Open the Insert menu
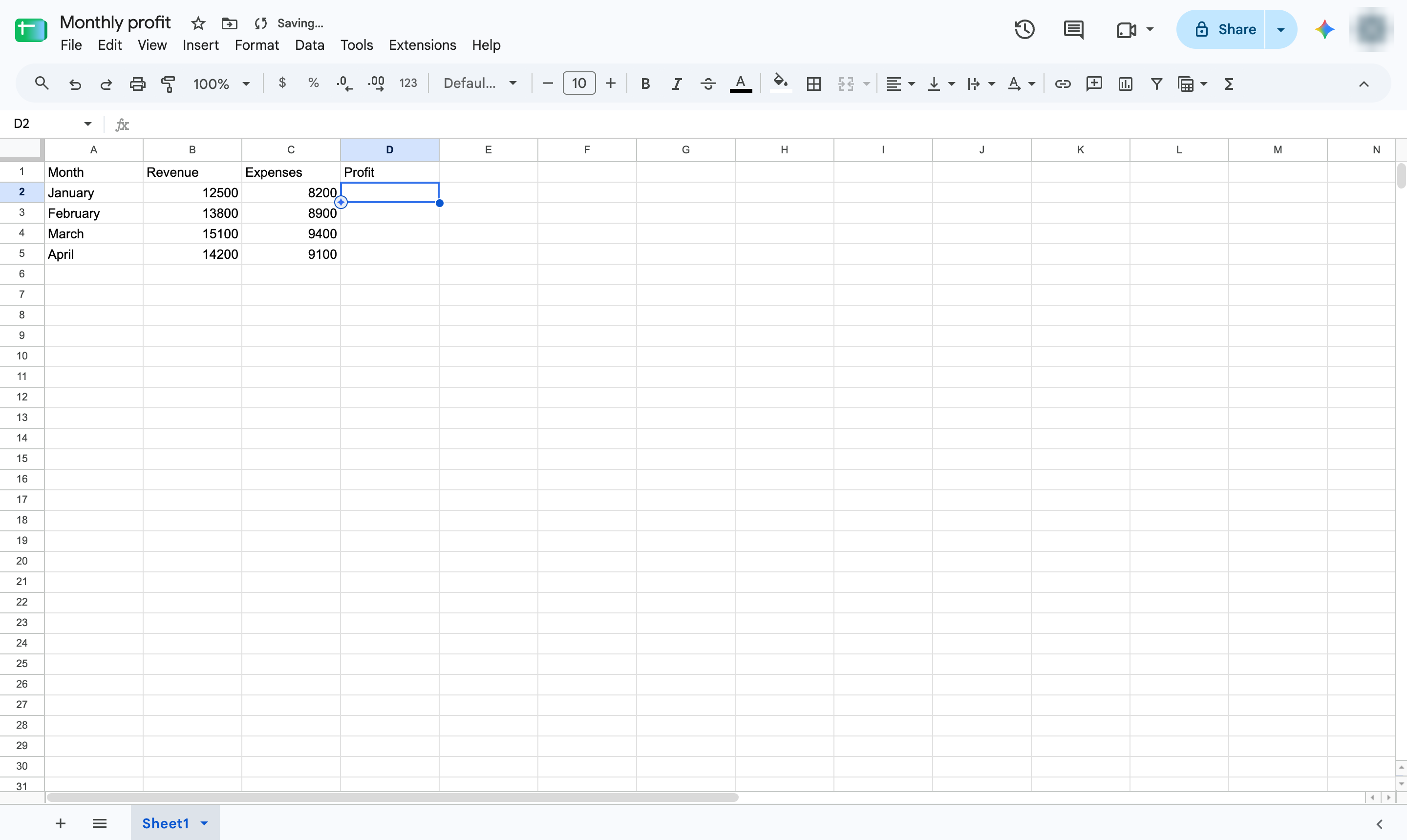The width and height of the screenshot is (1407, 840). pyautogui.click(x=200, y=45)
